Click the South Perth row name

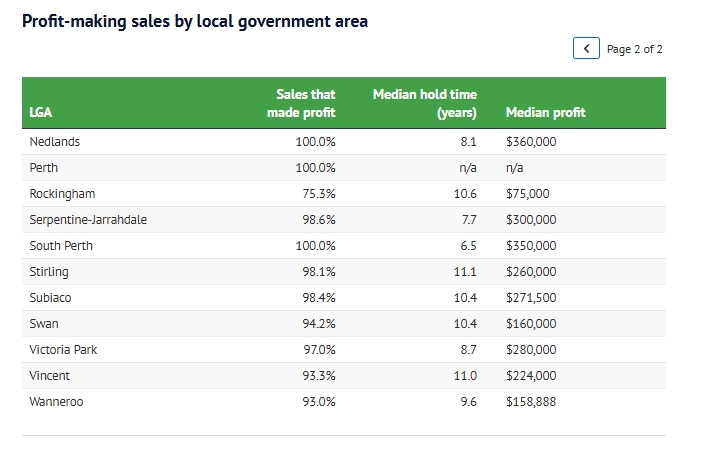(x=62, y=246)
